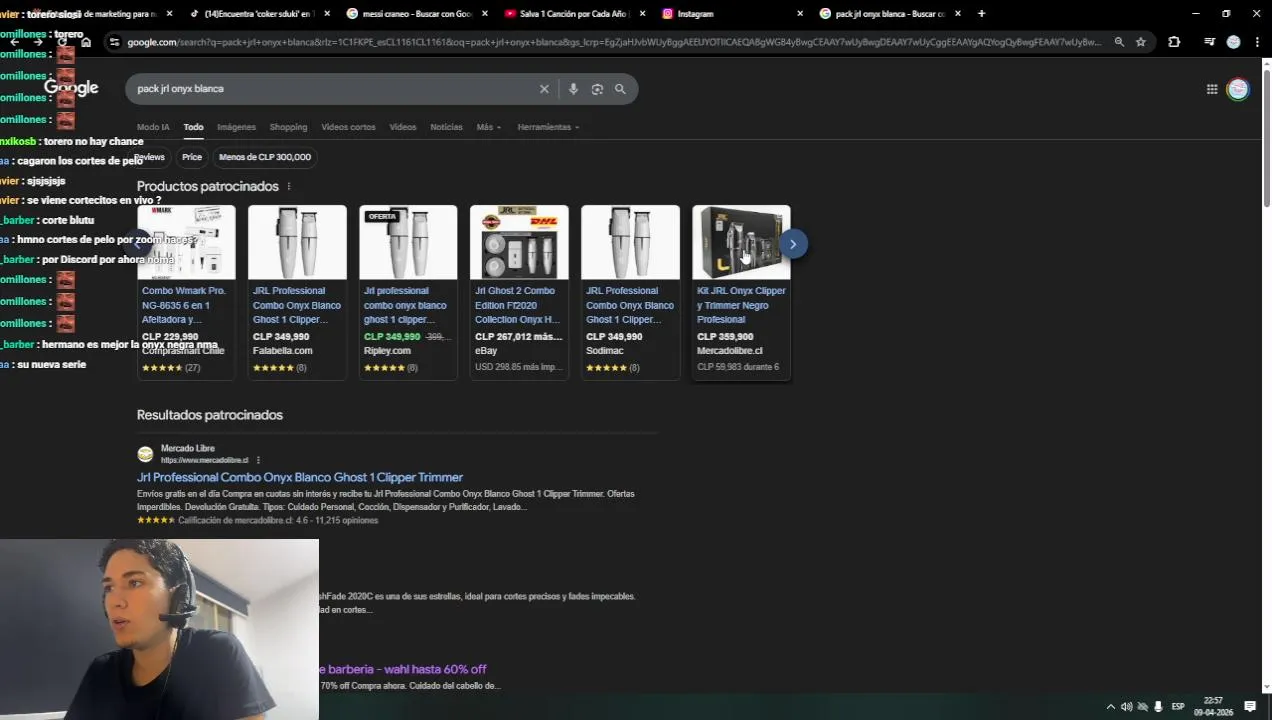Open 'Kit JRL Onyx Clipper y Trimmer Negro' product
The height and width of the screenshot is (720, 1272).
tap(741, 305)
